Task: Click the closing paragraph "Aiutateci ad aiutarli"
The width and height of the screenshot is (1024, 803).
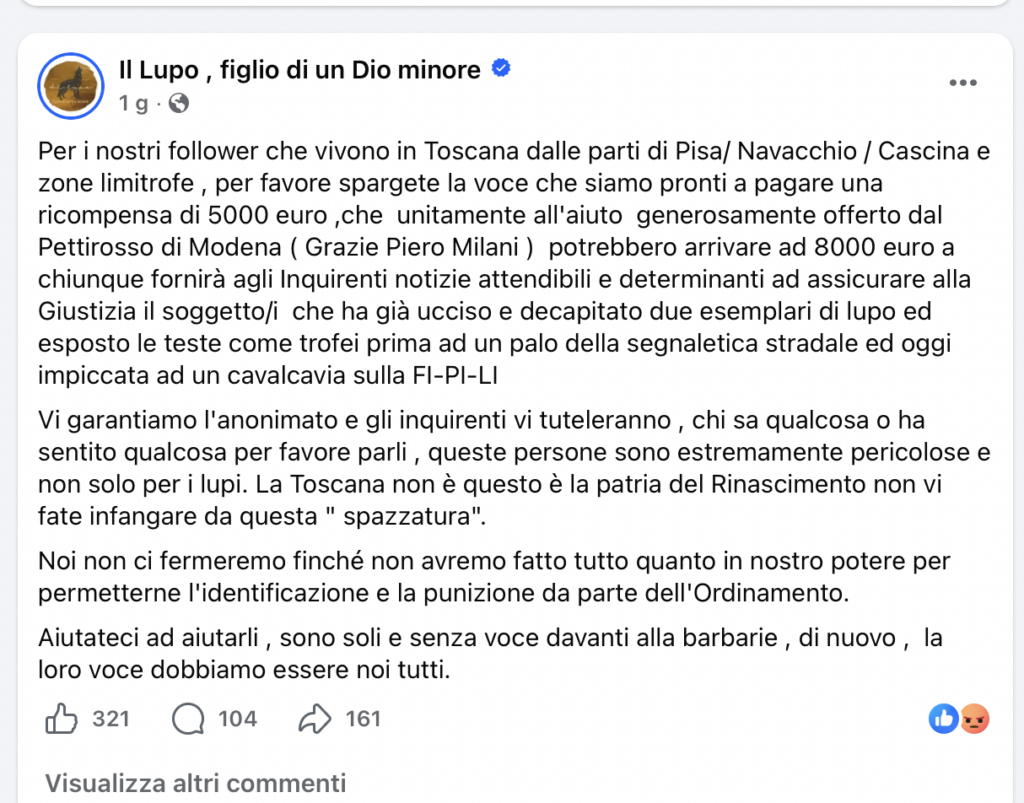Action: pos(490,652)
